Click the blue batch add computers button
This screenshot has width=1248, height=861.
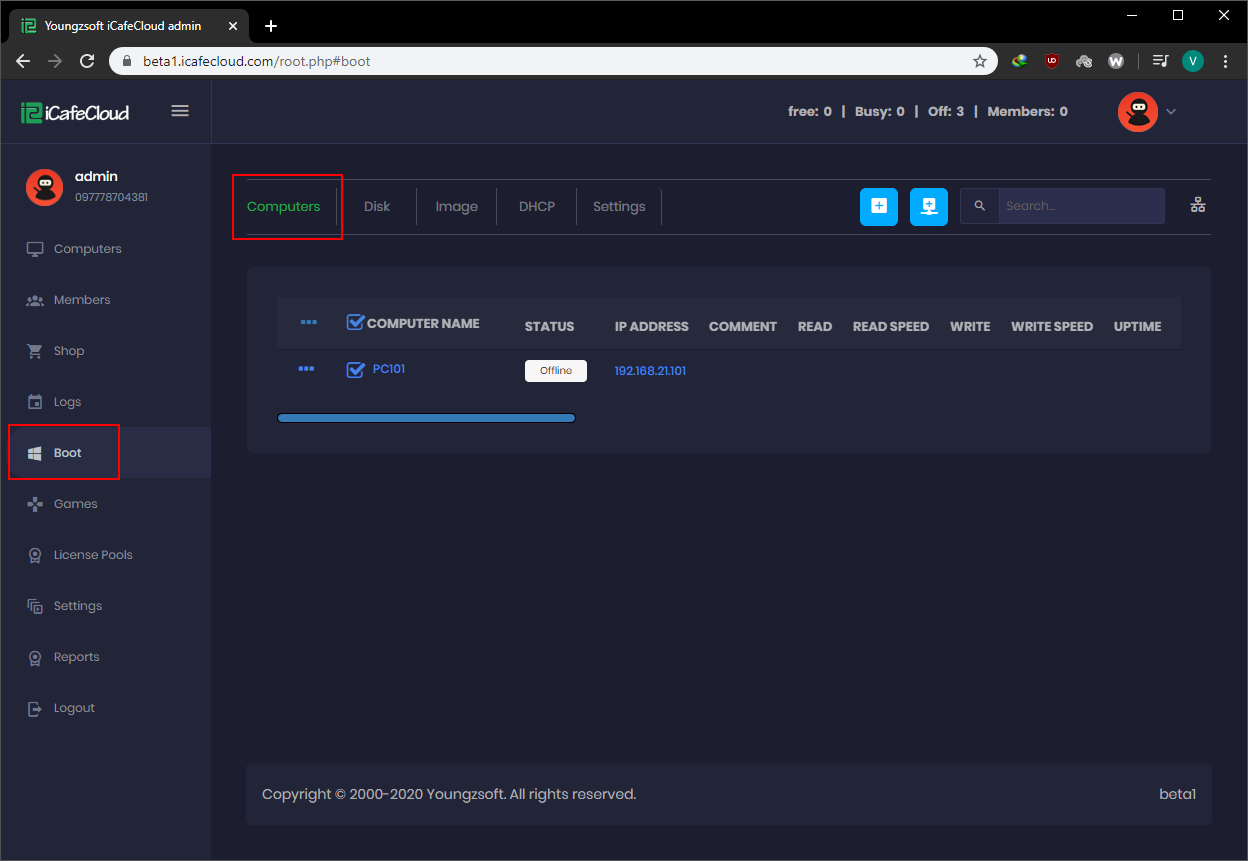(928, 206)
